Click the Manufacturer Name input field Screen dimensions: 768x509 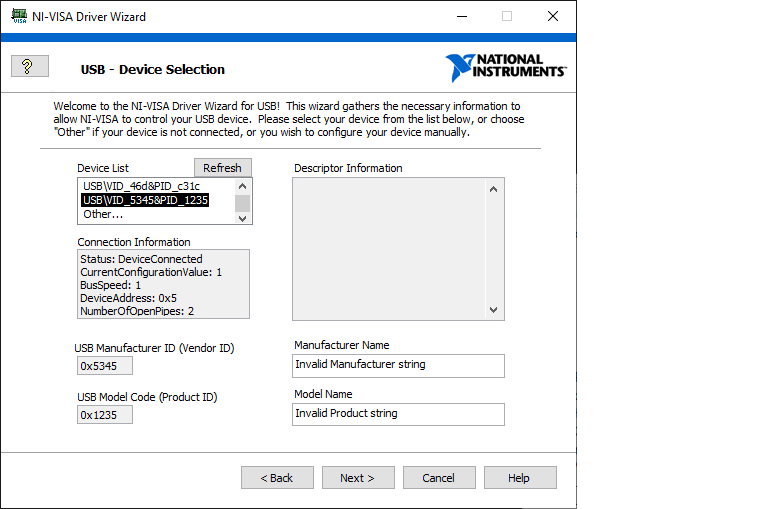coord(398,366)
